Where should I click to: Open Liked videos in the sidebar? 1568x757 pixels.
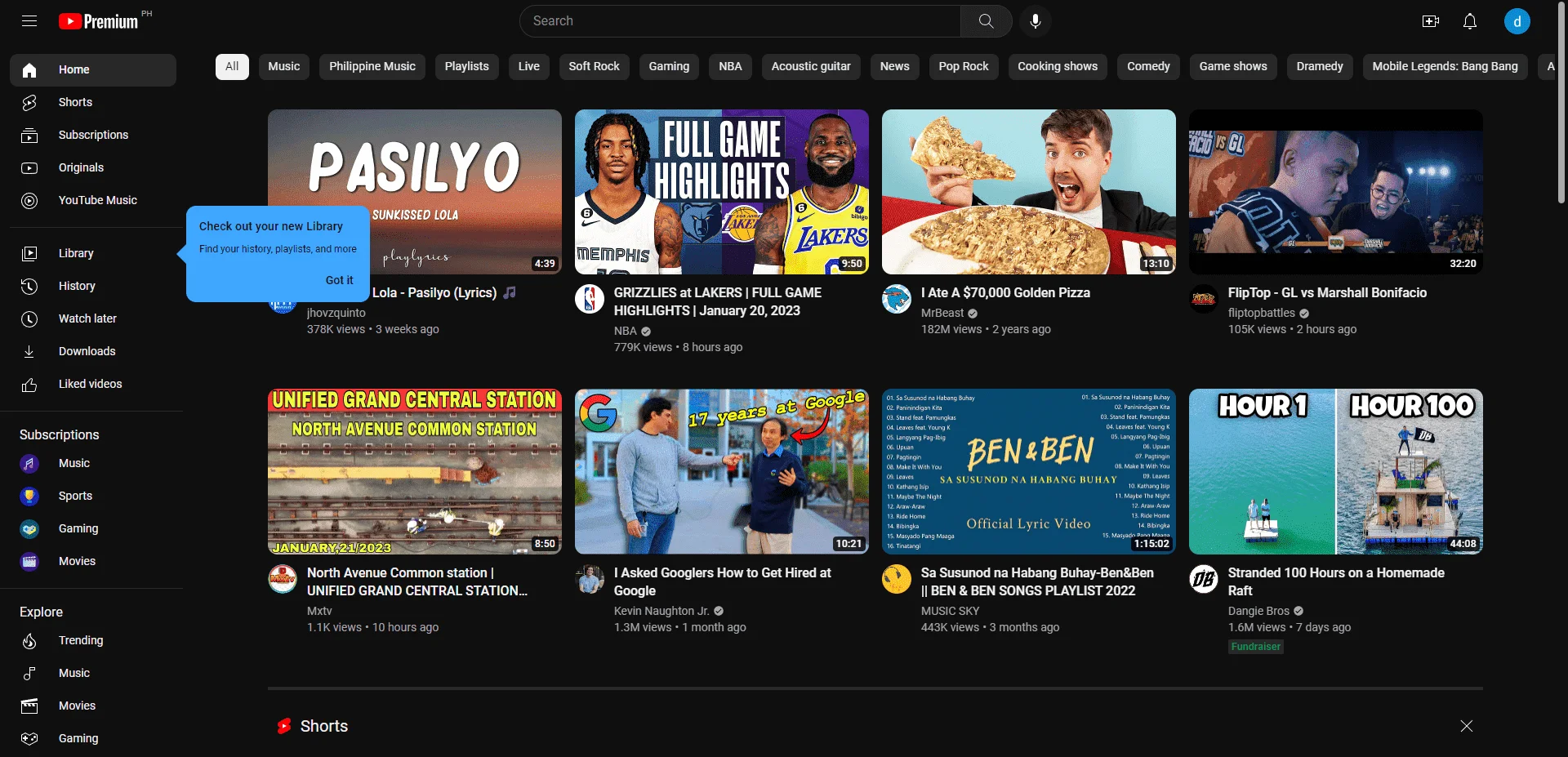click(93, 385)
